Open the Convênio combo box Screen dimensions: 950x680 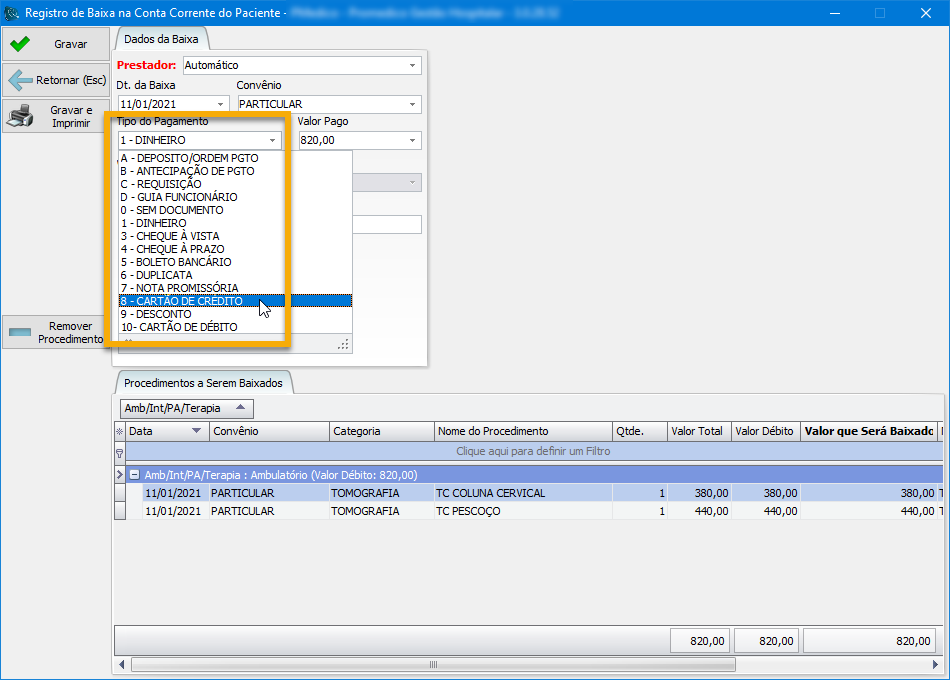coord(412,104)
